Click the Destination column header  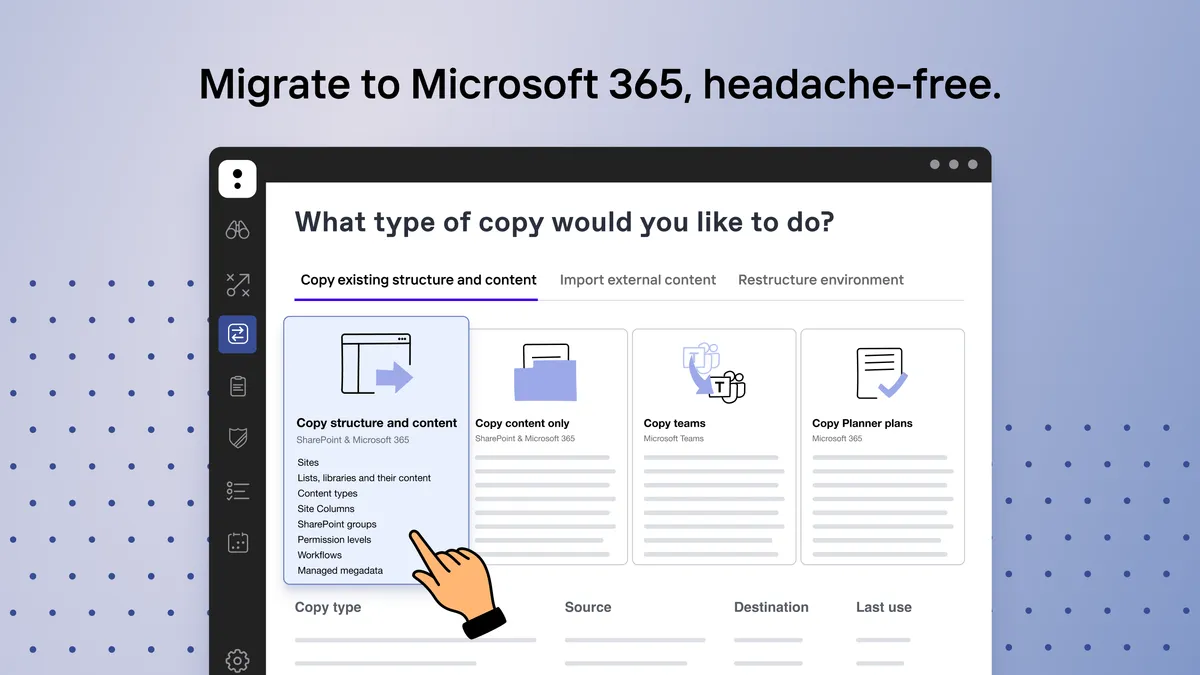click(771, 607)
